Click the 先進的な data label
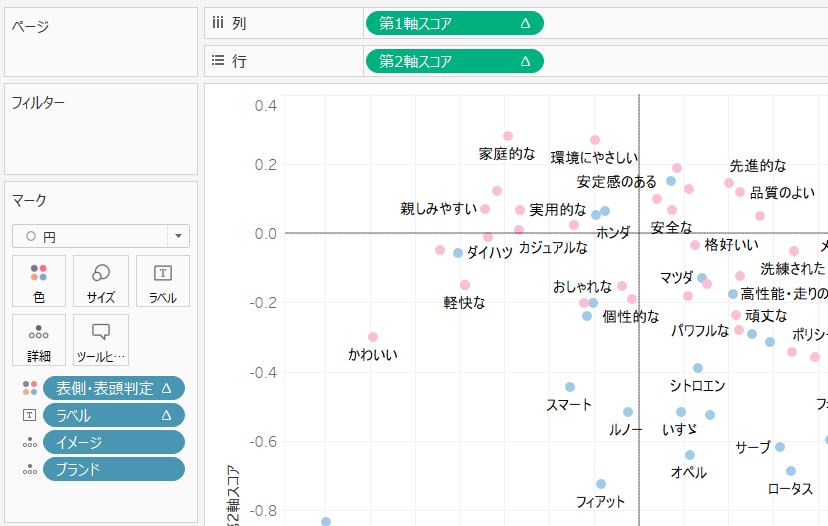 click(758, 166)
